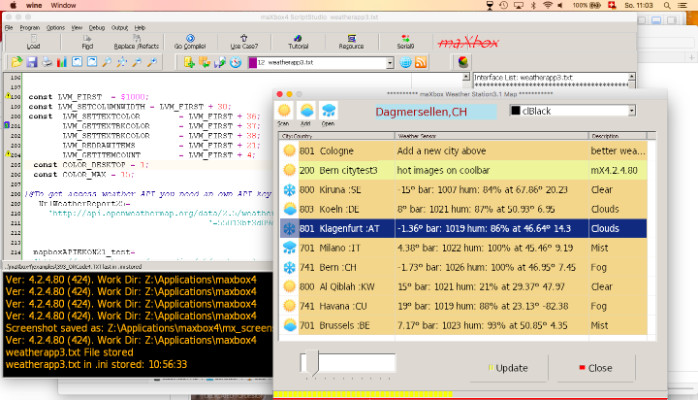Select the 800 Al Qiblah :KW row
This screenshot has height=400, width=698.
tap(463, 287)
